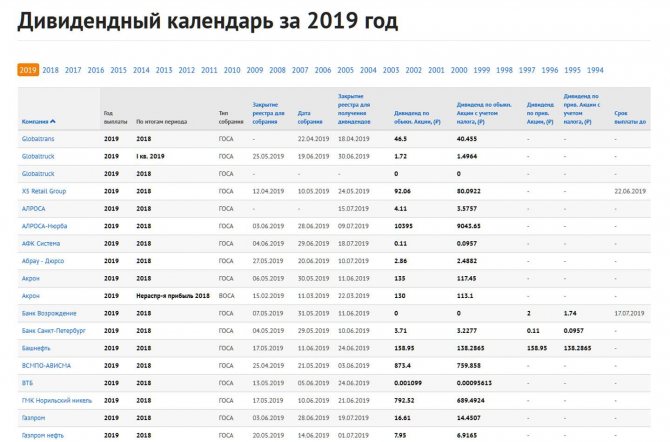Image resolution: width=670 pixels, height=442 pixels.
Task: Select year 1998
Action: (504, 70)
